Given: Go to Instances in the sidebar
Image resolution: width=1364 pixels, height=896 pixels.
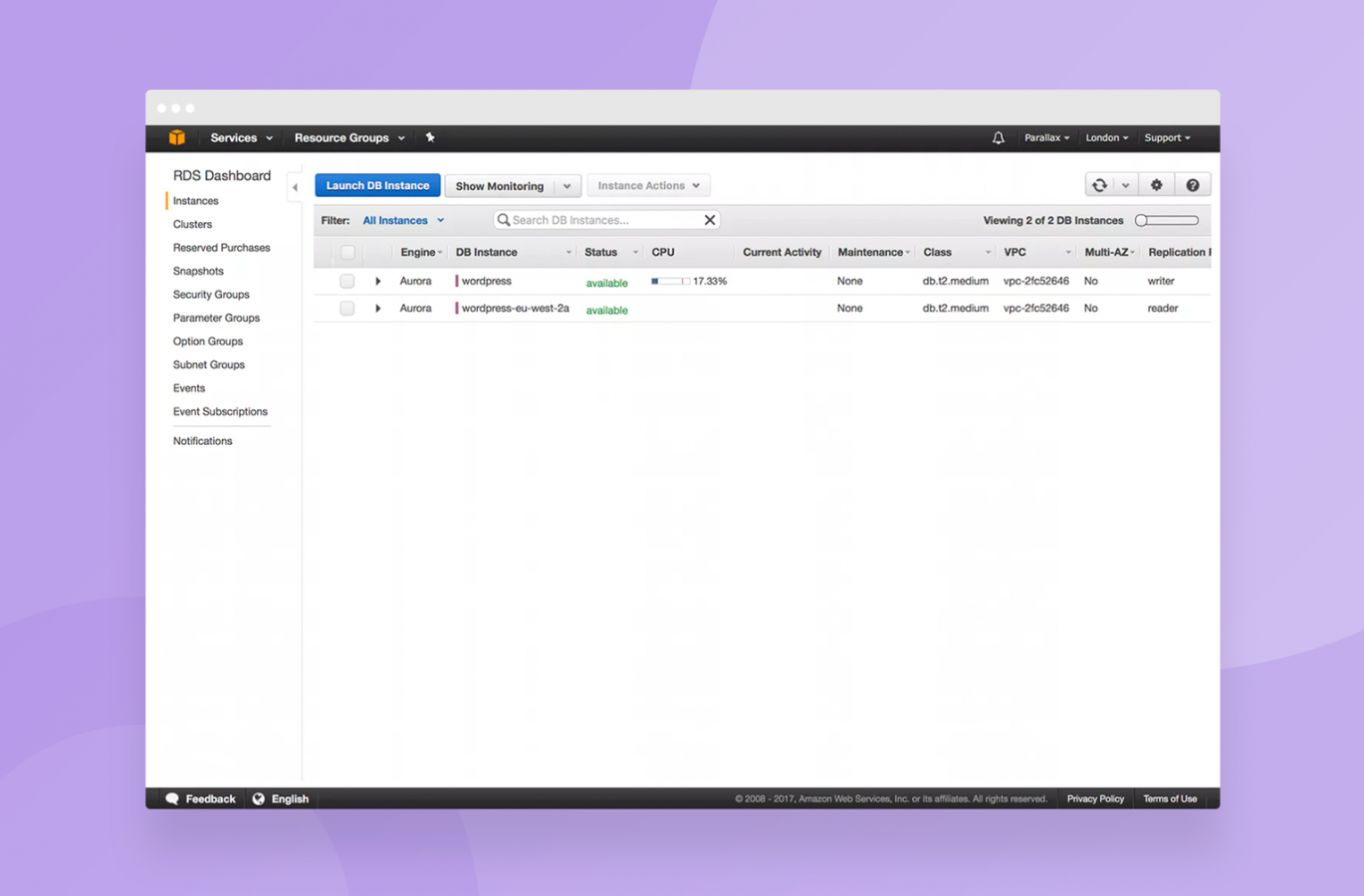Looking at the screenshot, I should (x=195, y=201).
